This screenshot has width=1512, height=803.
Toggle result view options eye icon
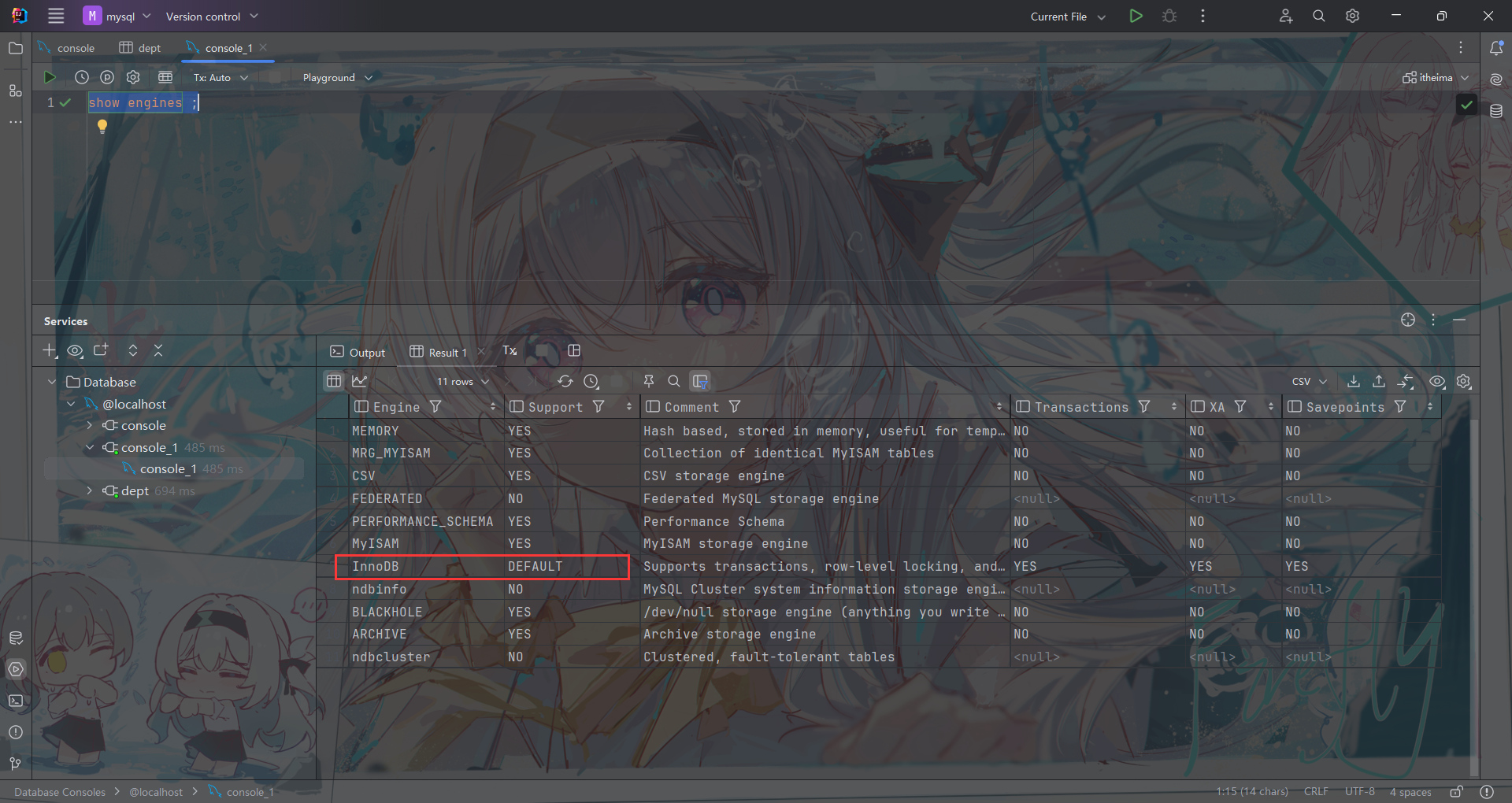pos(1437,381)
